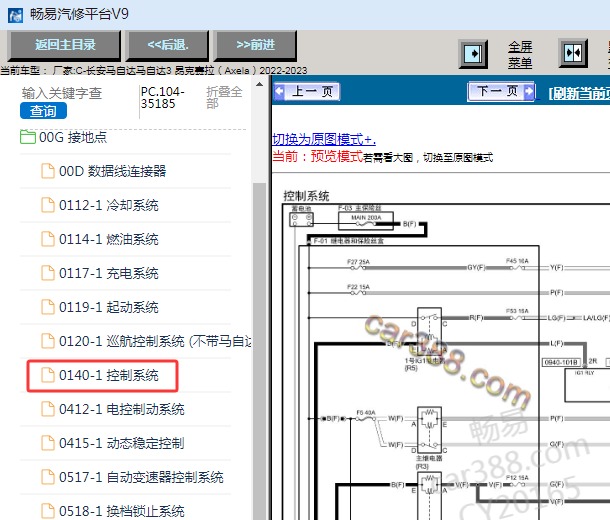Go back with <<后退 button
The image size is (610, 520).
tap(168, 45)
